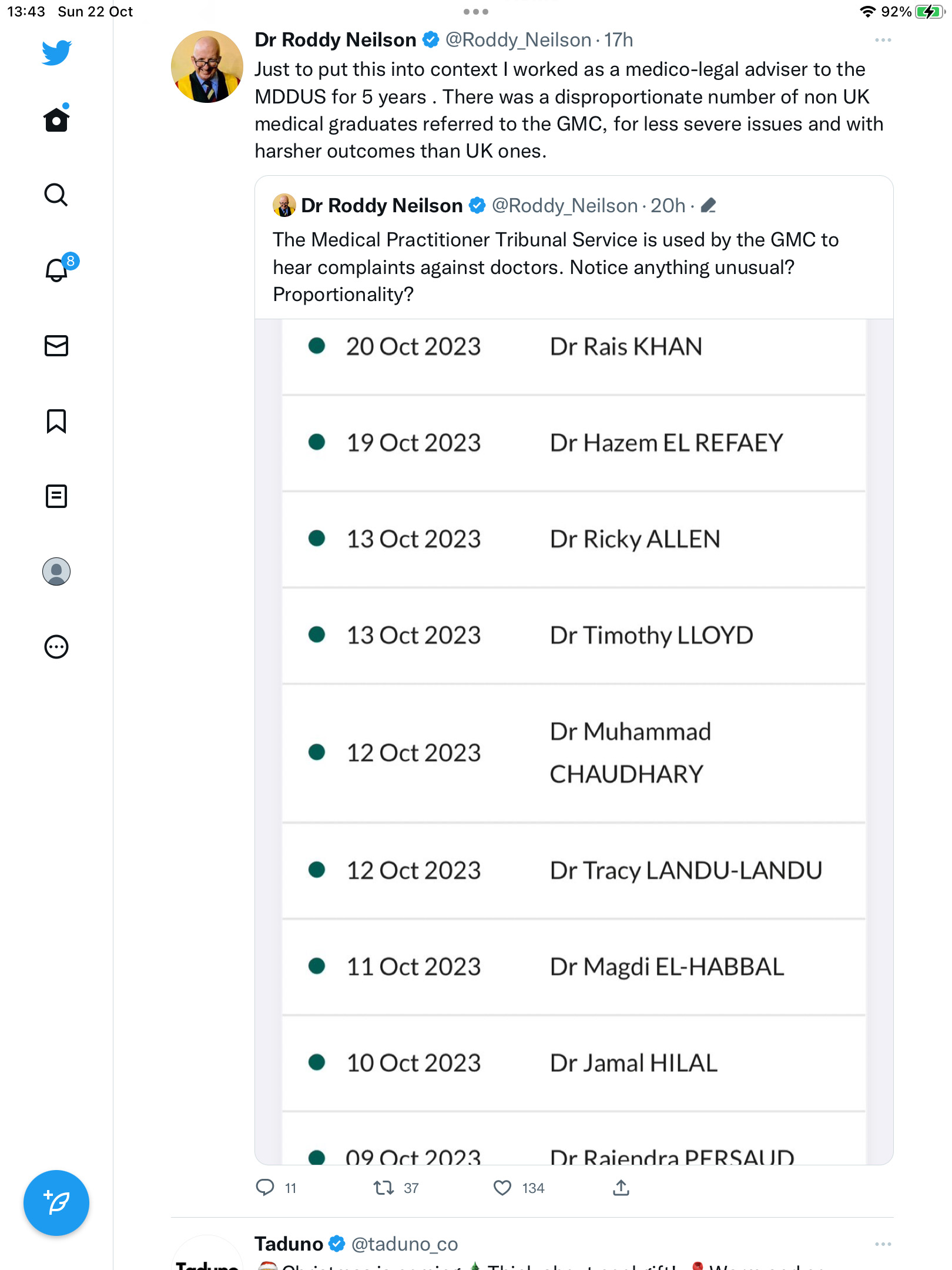Open the Twitter bird logo

(56, 52)
